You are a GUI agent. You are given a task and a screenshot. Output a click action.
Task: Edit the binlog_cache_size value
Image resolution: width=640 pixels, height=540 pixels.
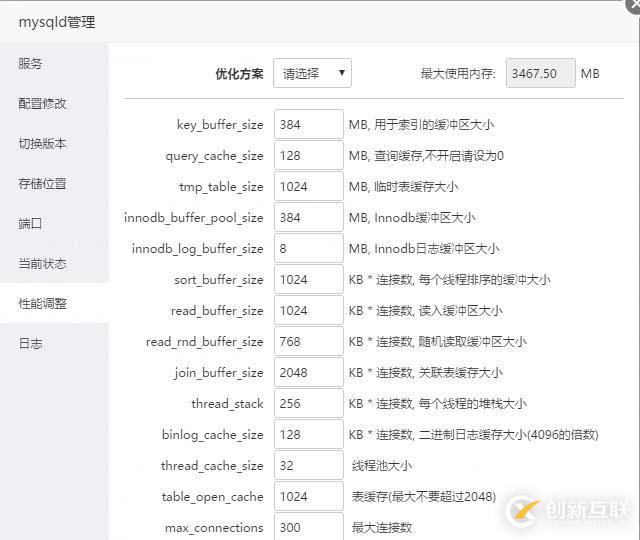point(309,434)
